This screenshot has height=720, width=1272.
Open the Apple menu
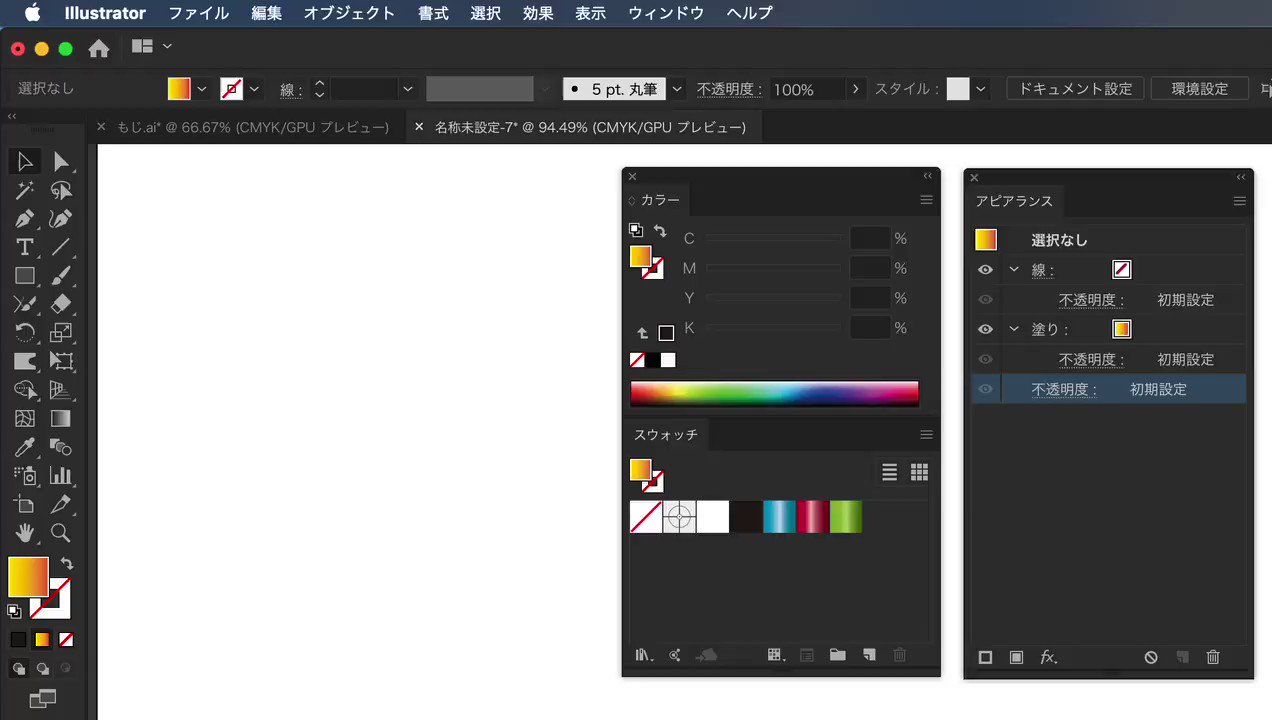coord(32,13)
